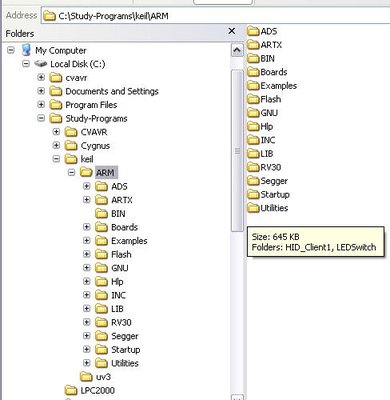
Task: Open the Examples folder icon in right pane
Action: [253, 86]
